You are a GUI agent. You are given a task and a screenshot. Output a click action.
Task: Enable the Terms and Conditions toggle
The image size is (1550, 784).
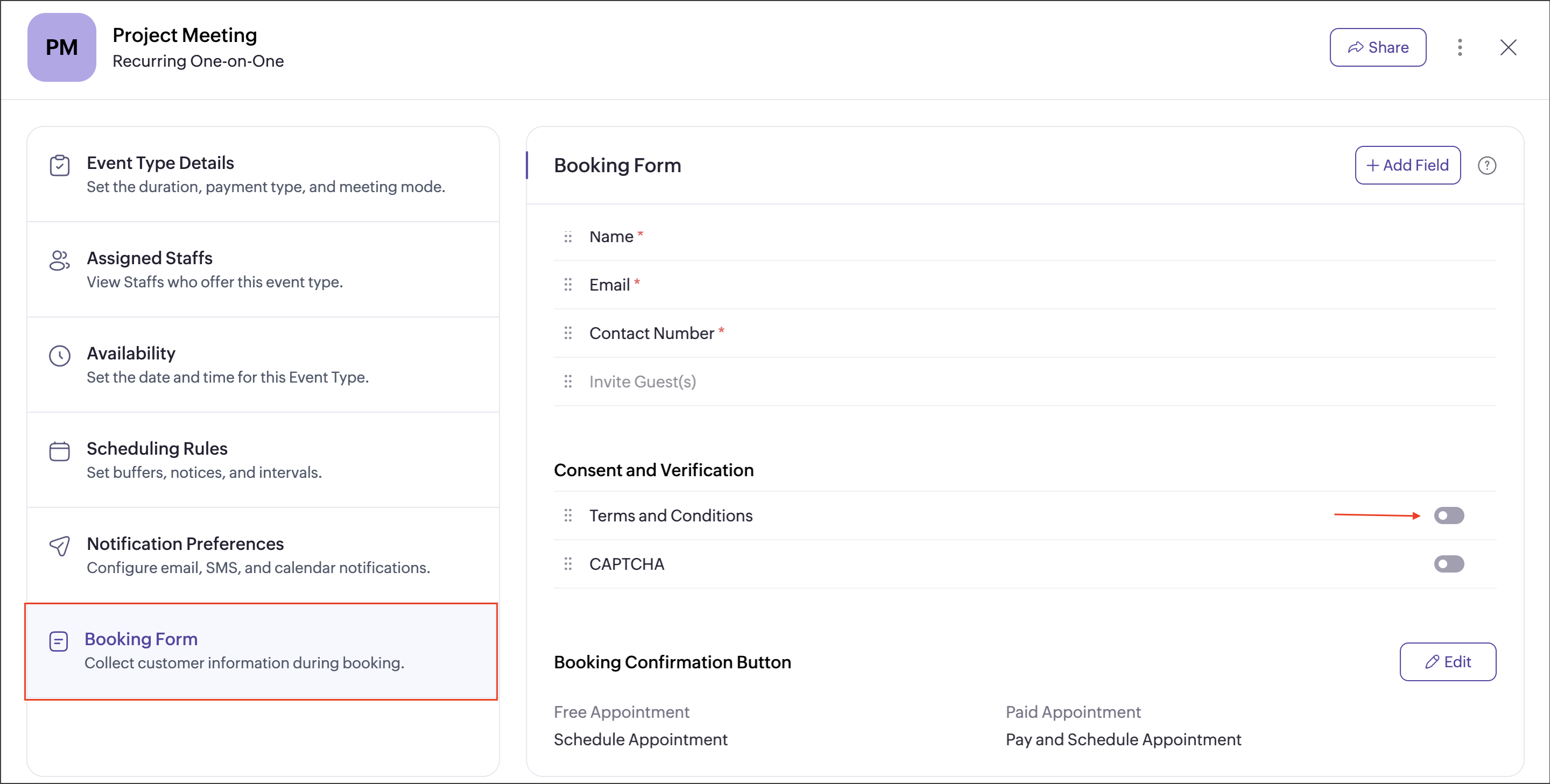click(x=1448, y=516)
